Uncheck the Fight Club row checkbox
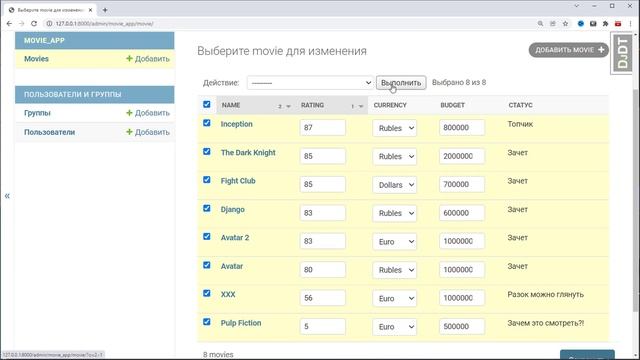The image size is (640, 360). pyautogui.click(x=207, y=180)
